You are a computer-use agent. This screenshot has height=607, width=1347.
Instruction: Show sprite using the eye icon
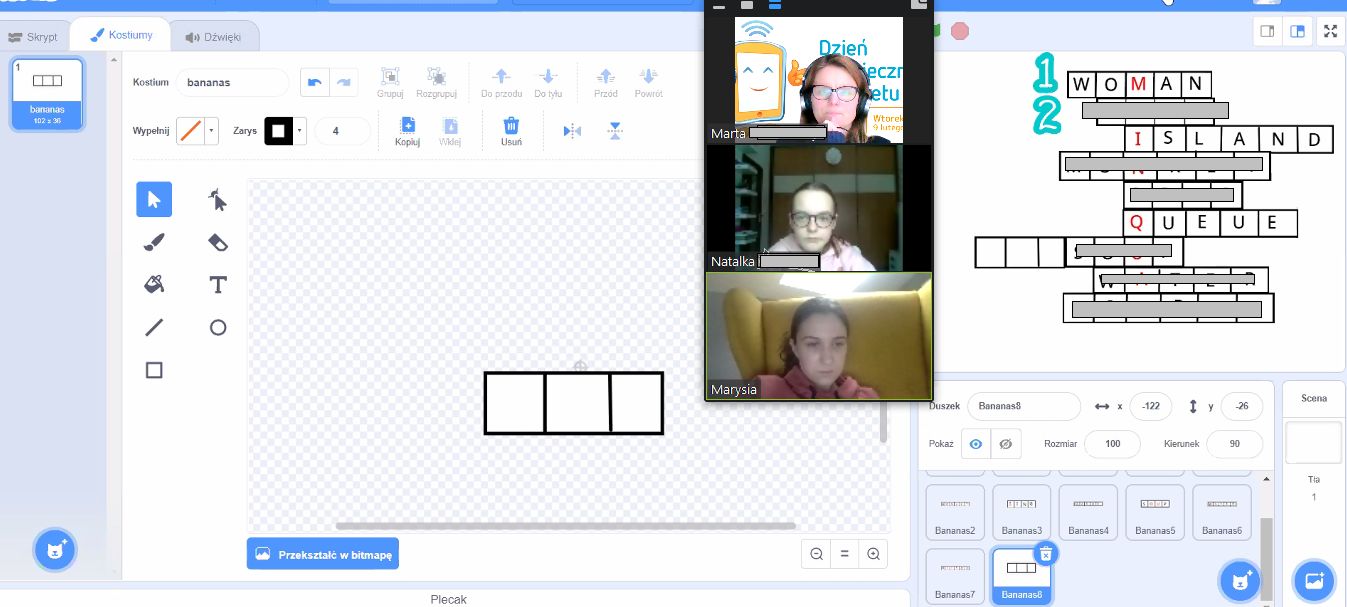pos(975,444)
